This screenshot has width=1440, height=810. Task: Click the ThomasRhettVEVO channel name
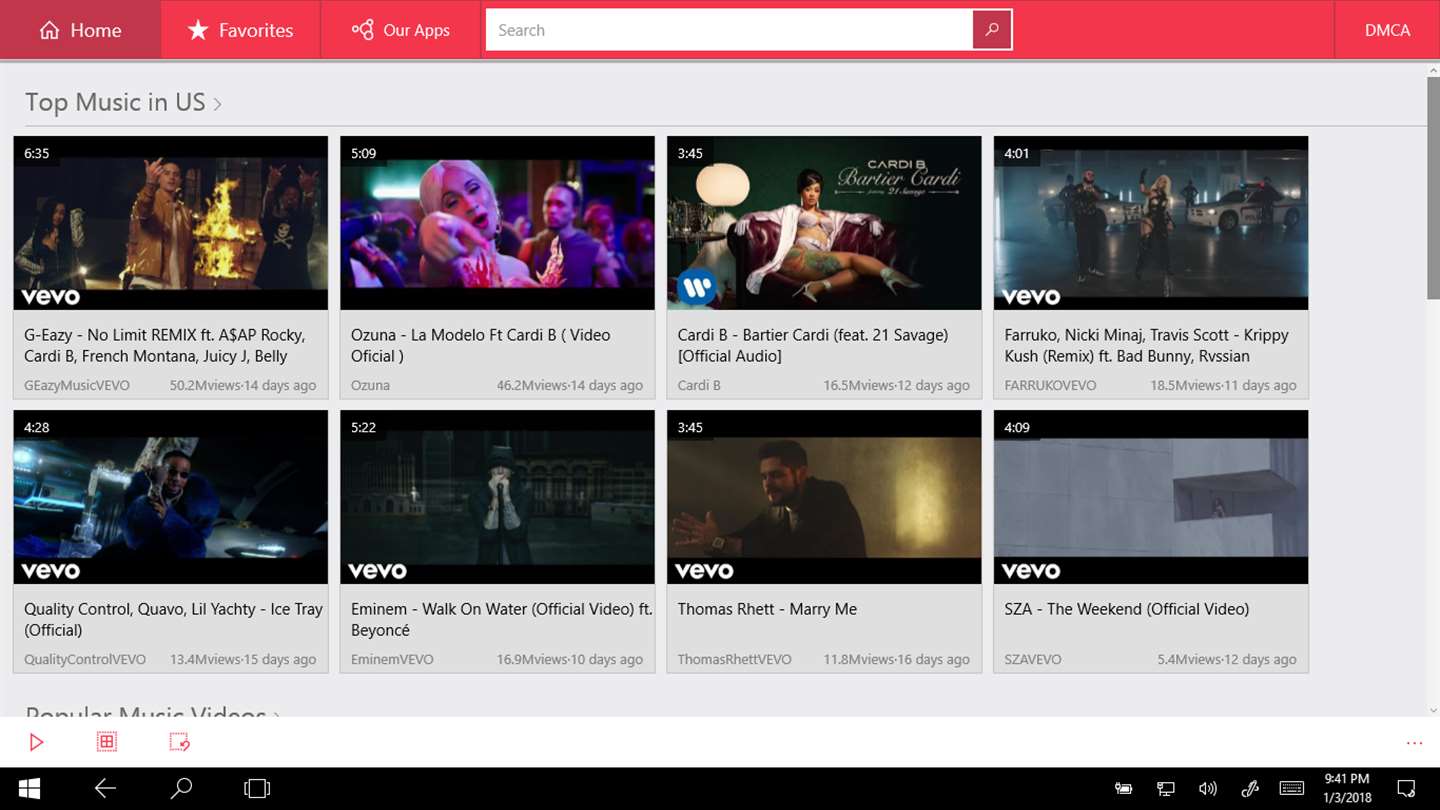(x=734, y=659)
